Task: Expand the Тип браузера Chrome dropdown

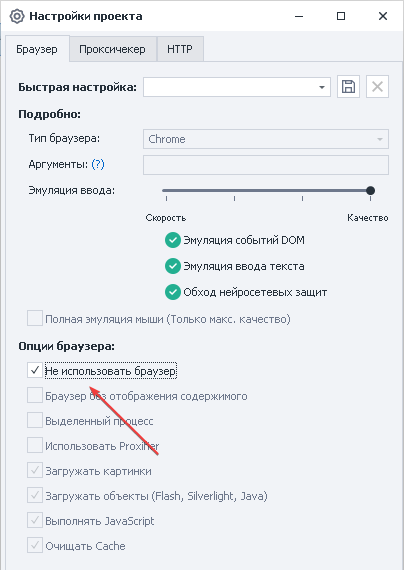Action: click(266, 139)
